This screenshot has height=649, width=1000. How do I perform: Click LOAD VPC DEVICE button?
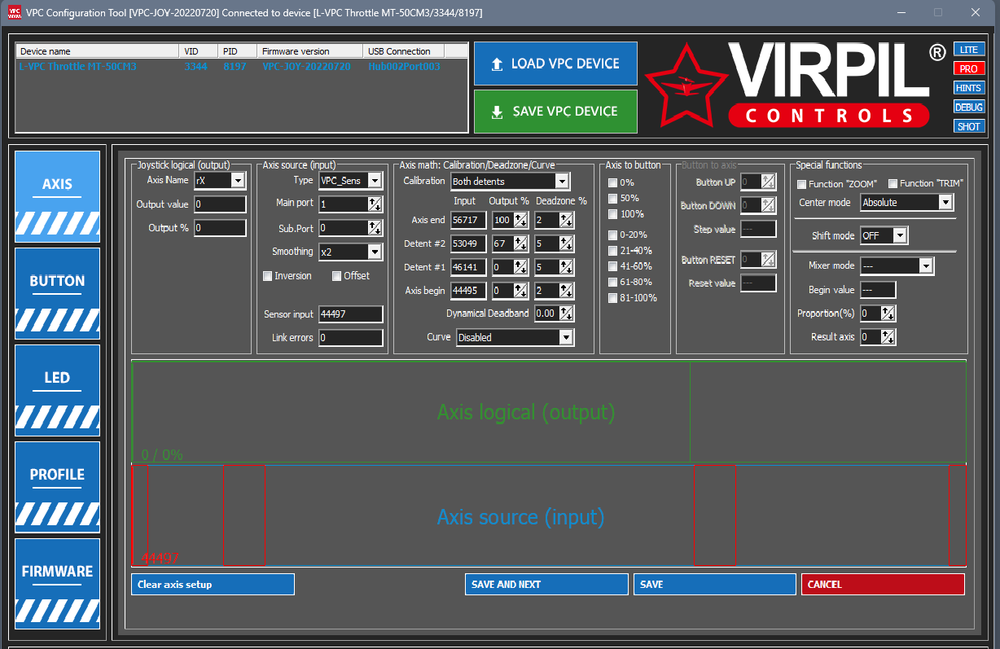click(x=555, y=64)
